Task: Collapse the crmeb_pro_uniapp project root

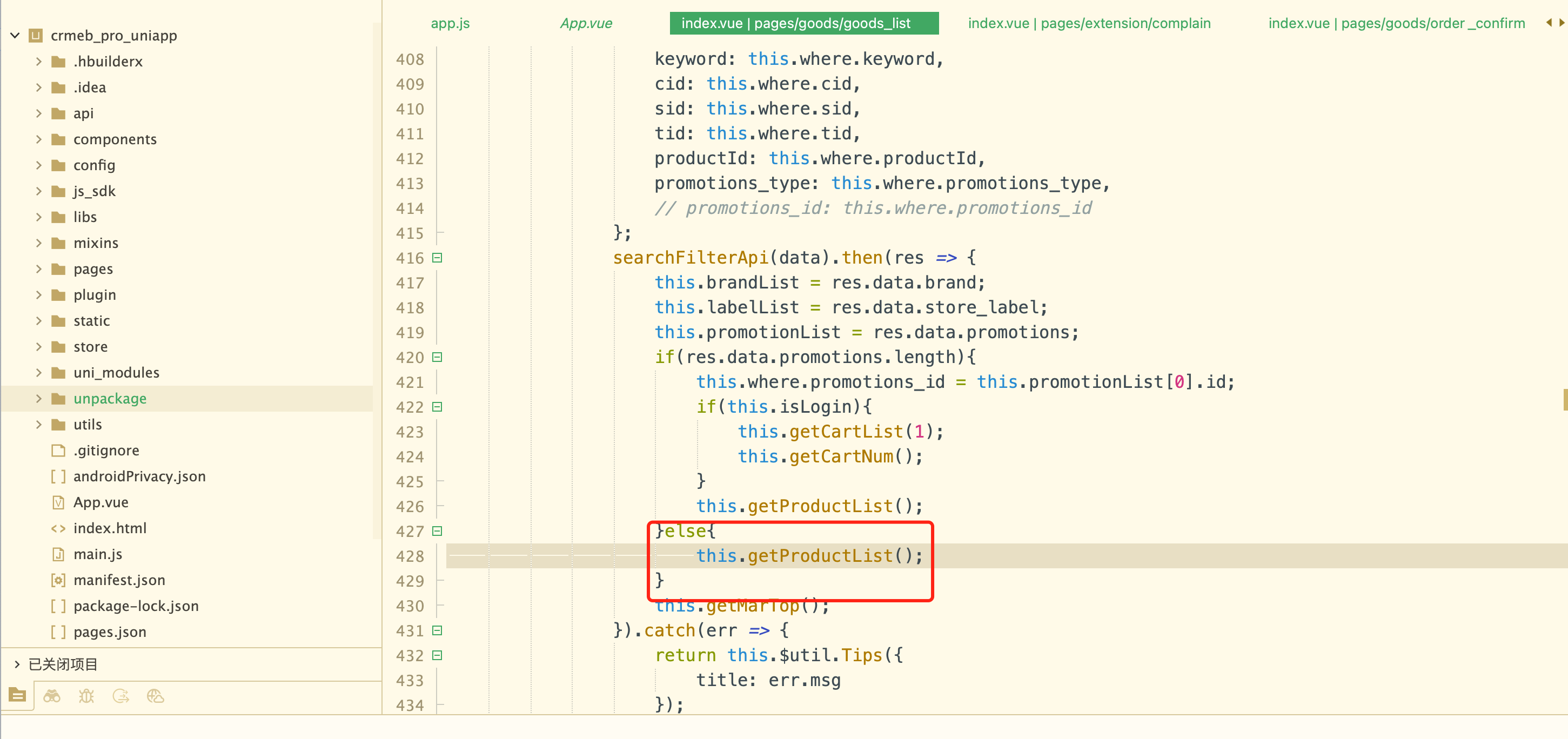Action: click(15, 35)
